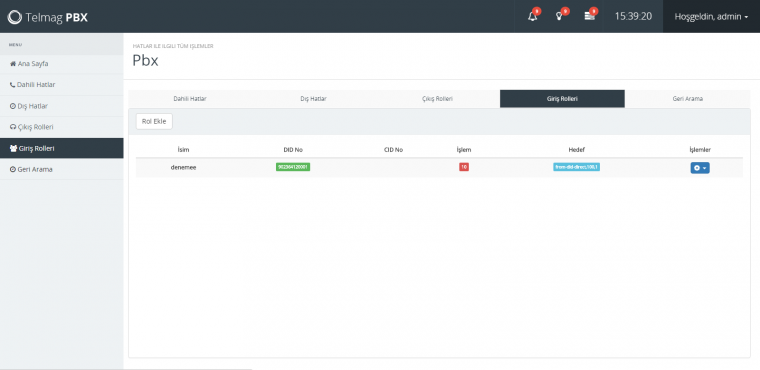
Task: Switch to the Dahili Hatlar tab
Action: 190,98
